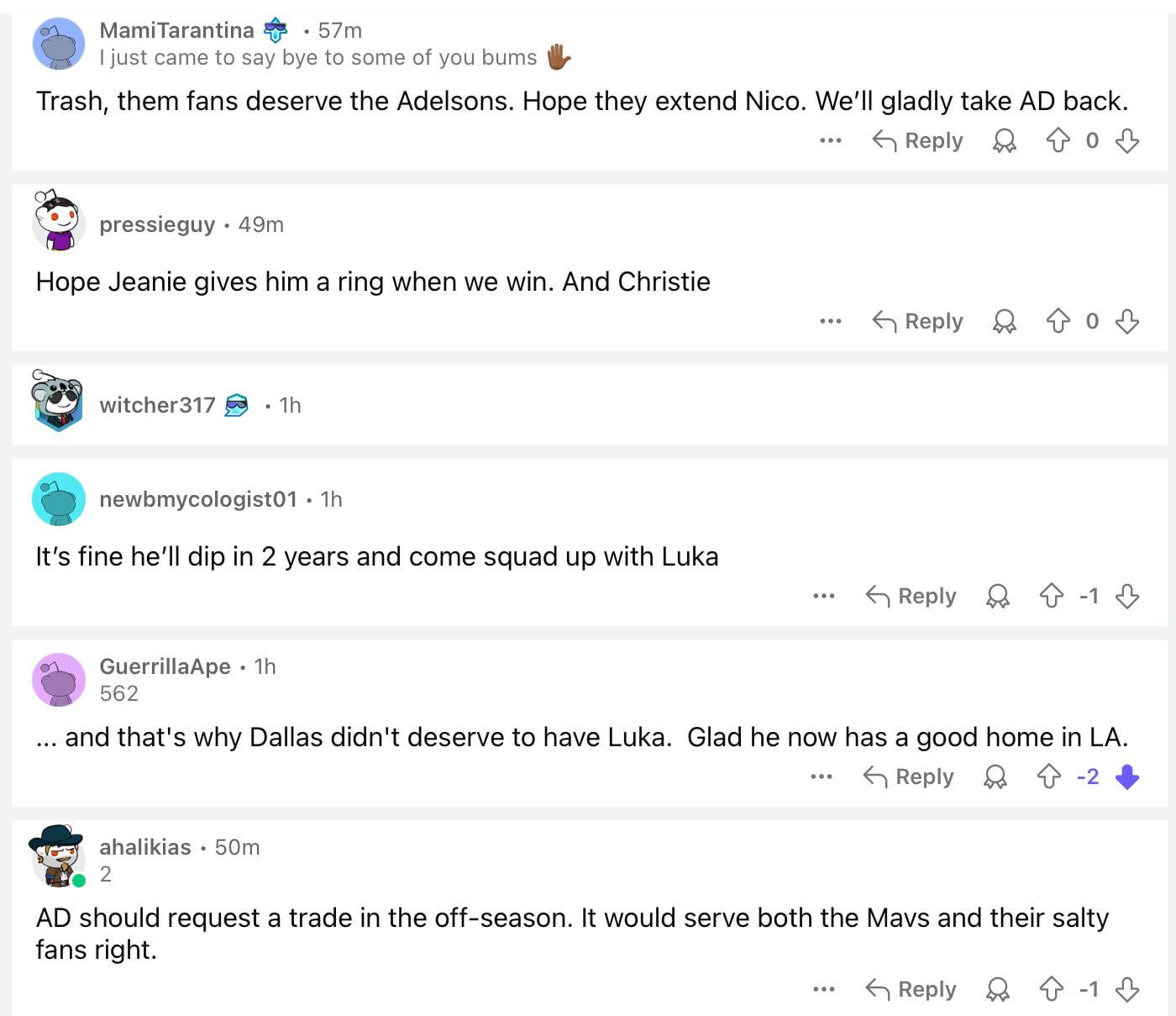Upvote pressieguy's comment about Jeanie
1176x1016 pixels.
click(1058, 321)
